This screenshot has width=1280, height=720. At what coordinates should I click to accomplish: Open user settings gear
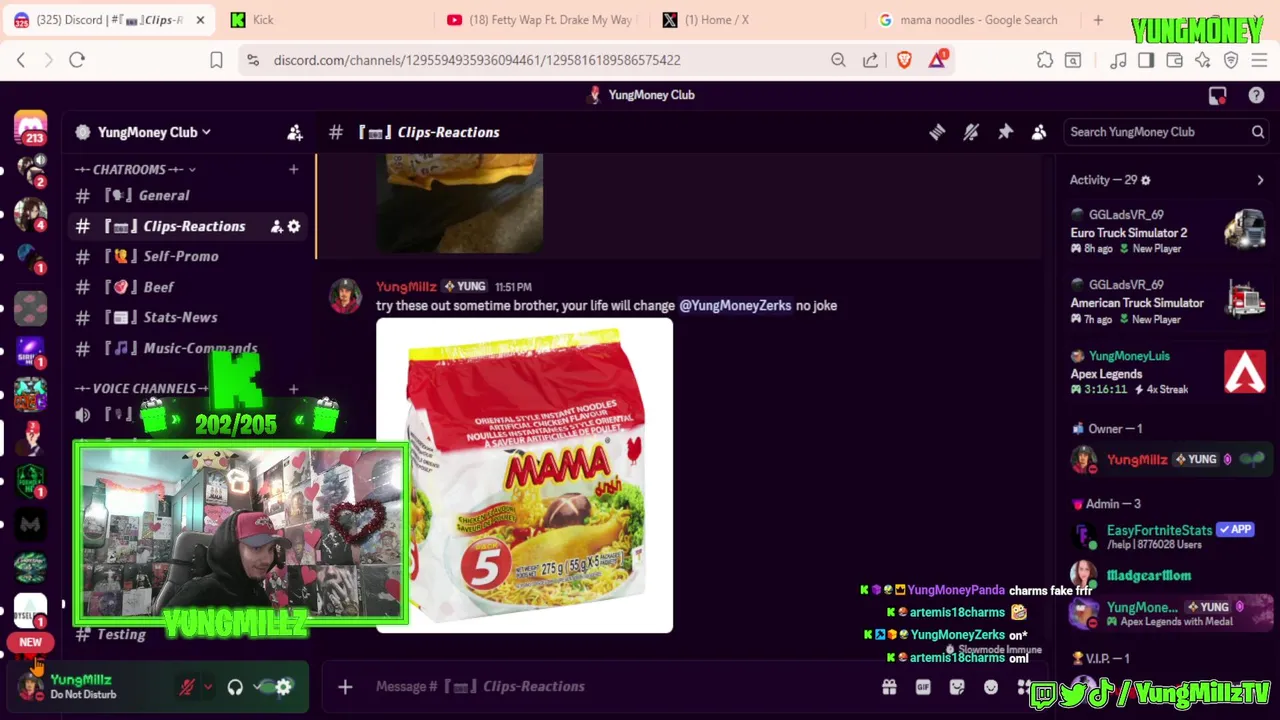pyautogui.click(x=284, y=687)
